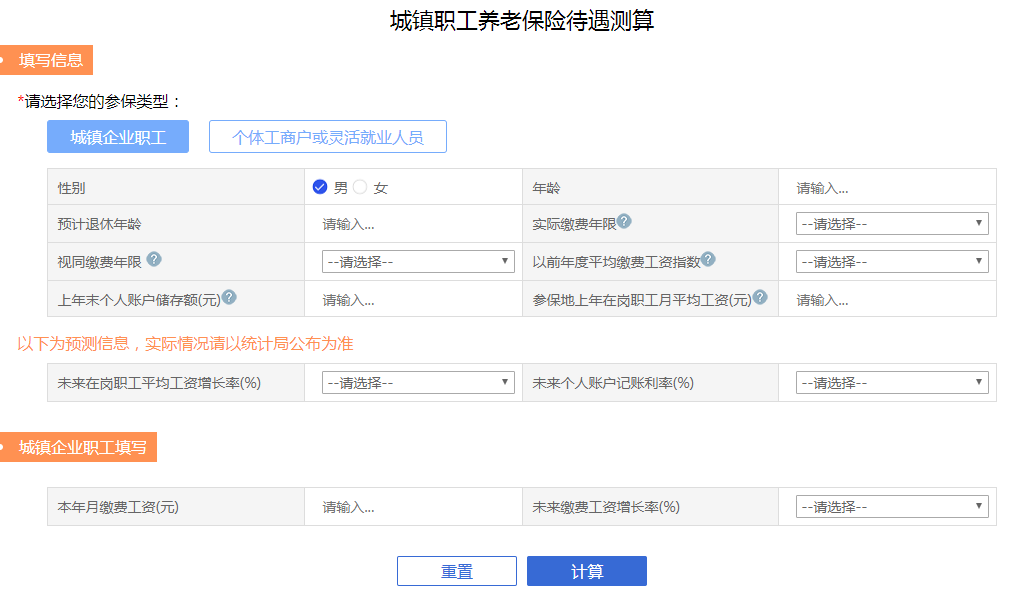Focus the 预计退休年龄 input field
Screen dimensions: 1027x590
(x=413, y=225)
